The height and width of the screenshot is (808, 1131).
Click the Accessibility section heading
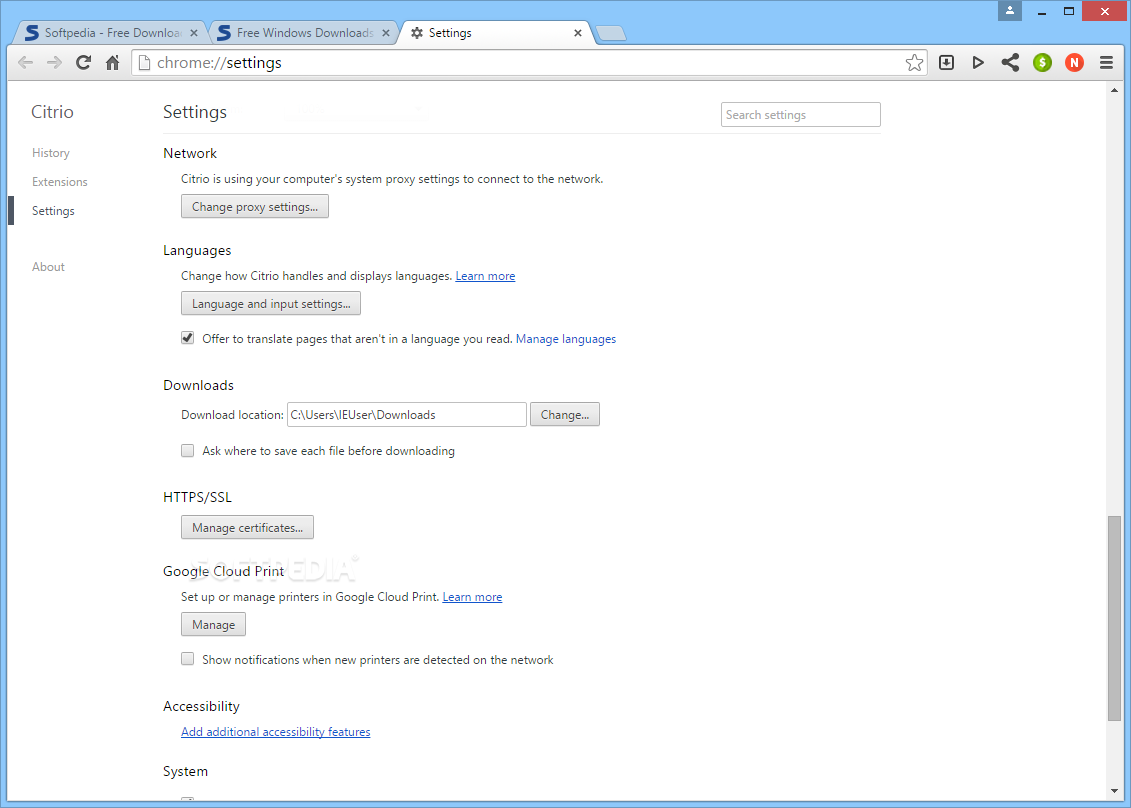pyautogui.click(x=201, y=707)
